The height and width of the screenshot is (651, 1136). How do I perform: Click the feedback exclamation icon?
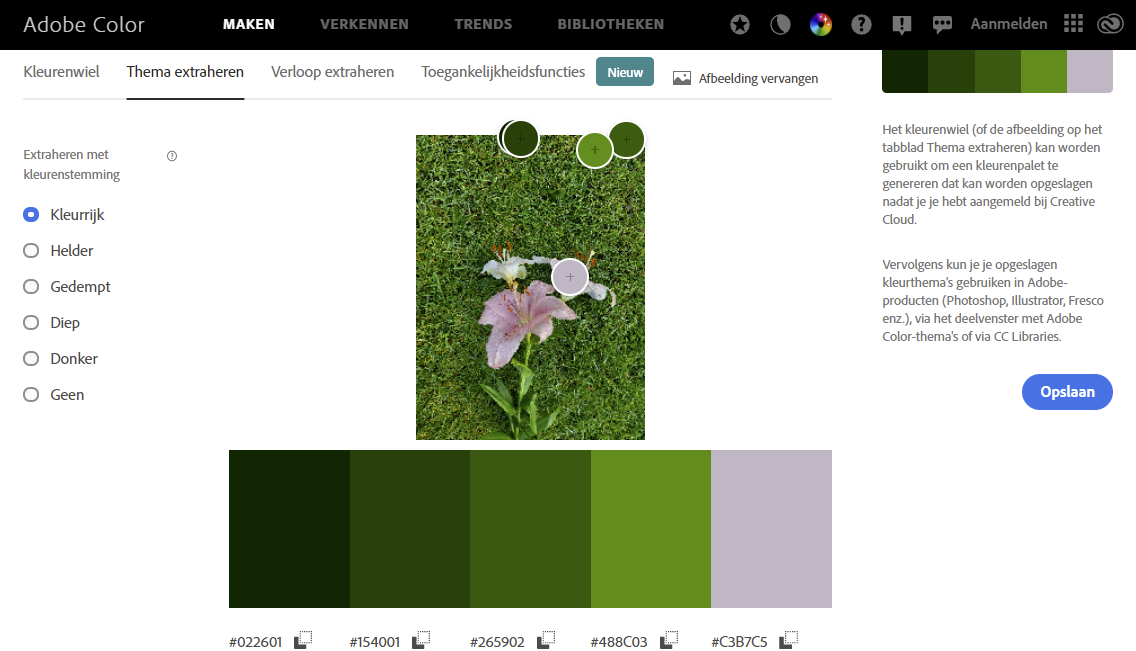coord(901,25)
